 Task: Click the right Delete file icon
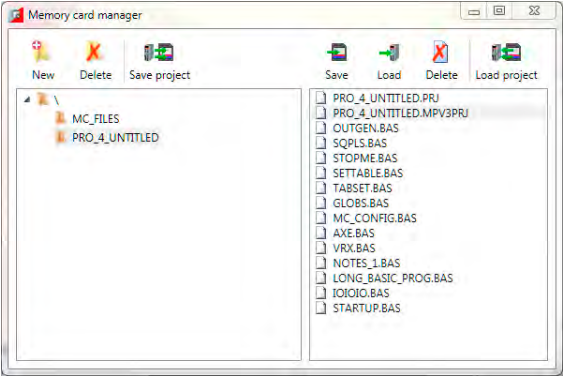440,52
